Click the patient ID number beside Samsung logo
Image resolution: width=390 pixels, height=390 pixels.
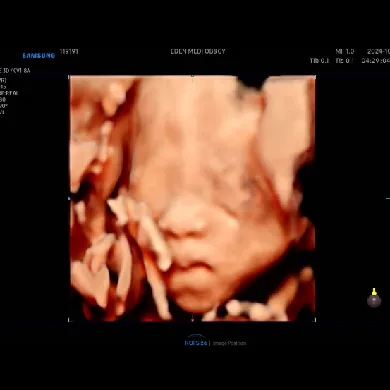(x=69, y=52)
